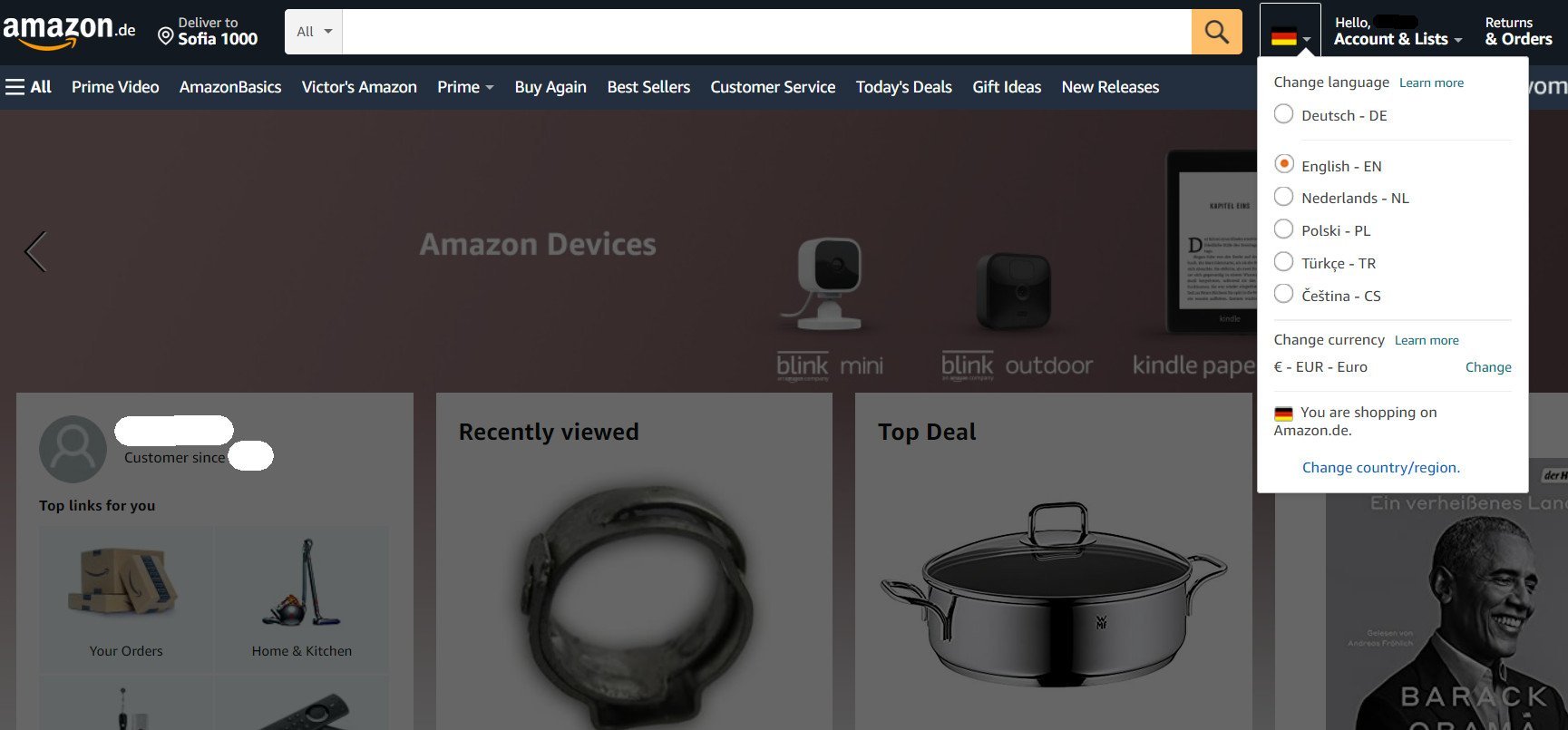The image size is (1568, 730).
Task: Select Polski - PL language option
Action: click(1322, 230)
